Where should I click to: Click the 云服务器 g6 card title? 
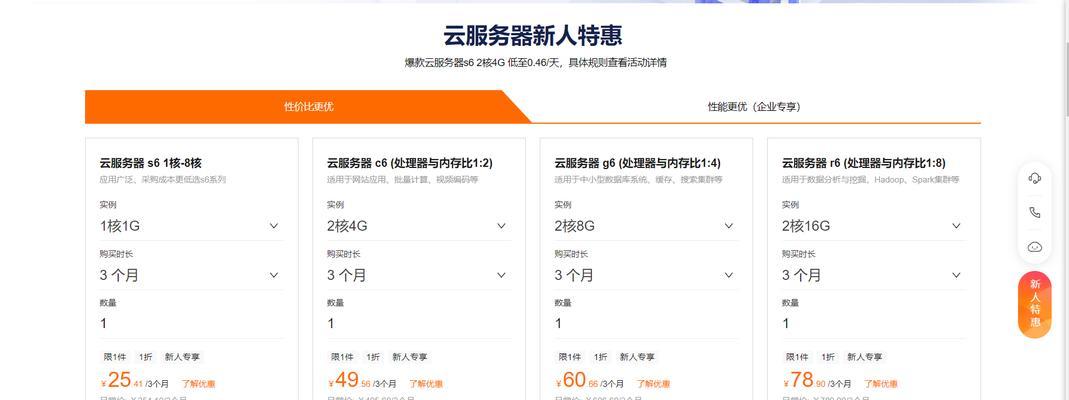[637, 164]
